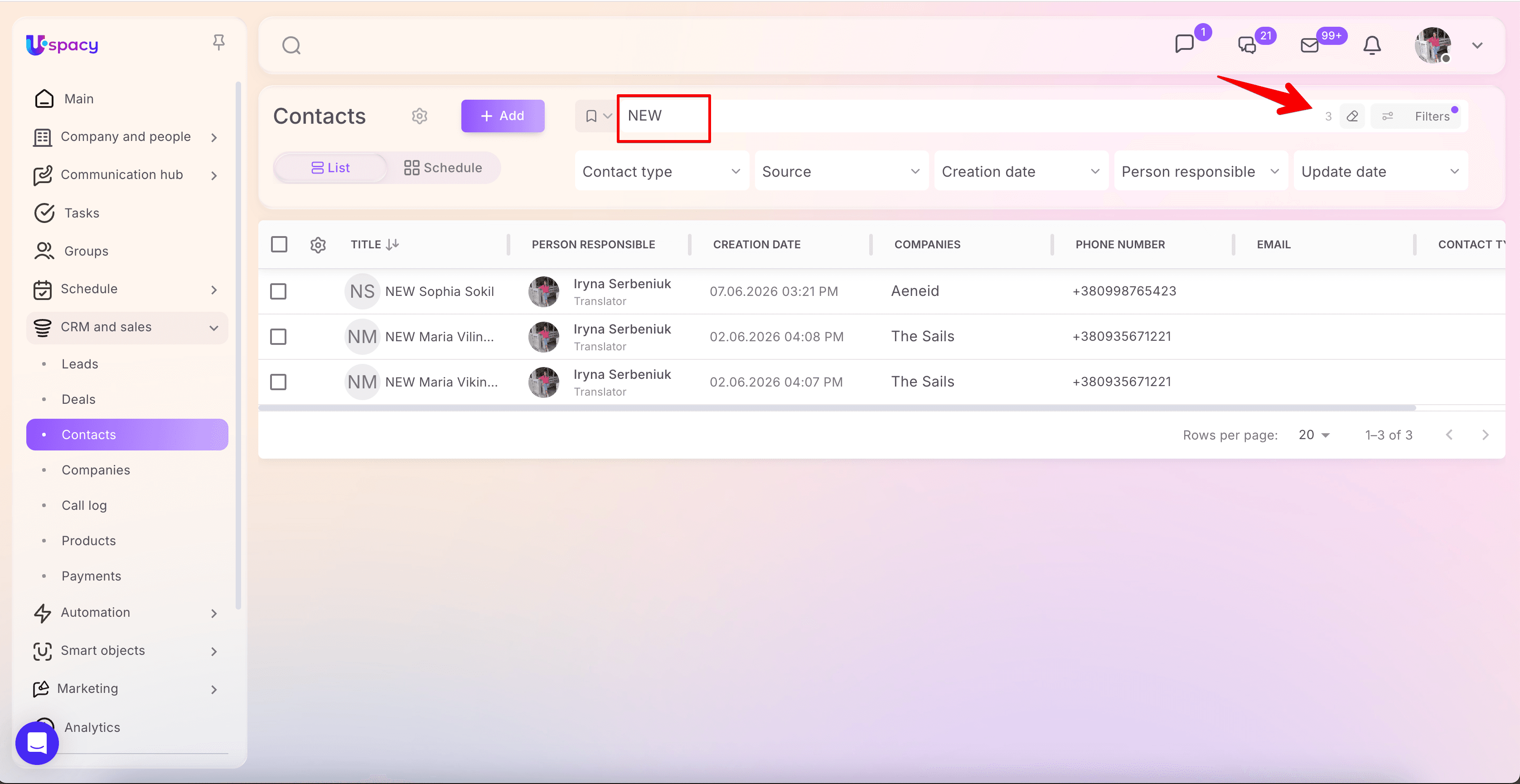Open company Aeneid
Screen dimensions: 1520x784
pyautogui.click(x=915, y=291)
